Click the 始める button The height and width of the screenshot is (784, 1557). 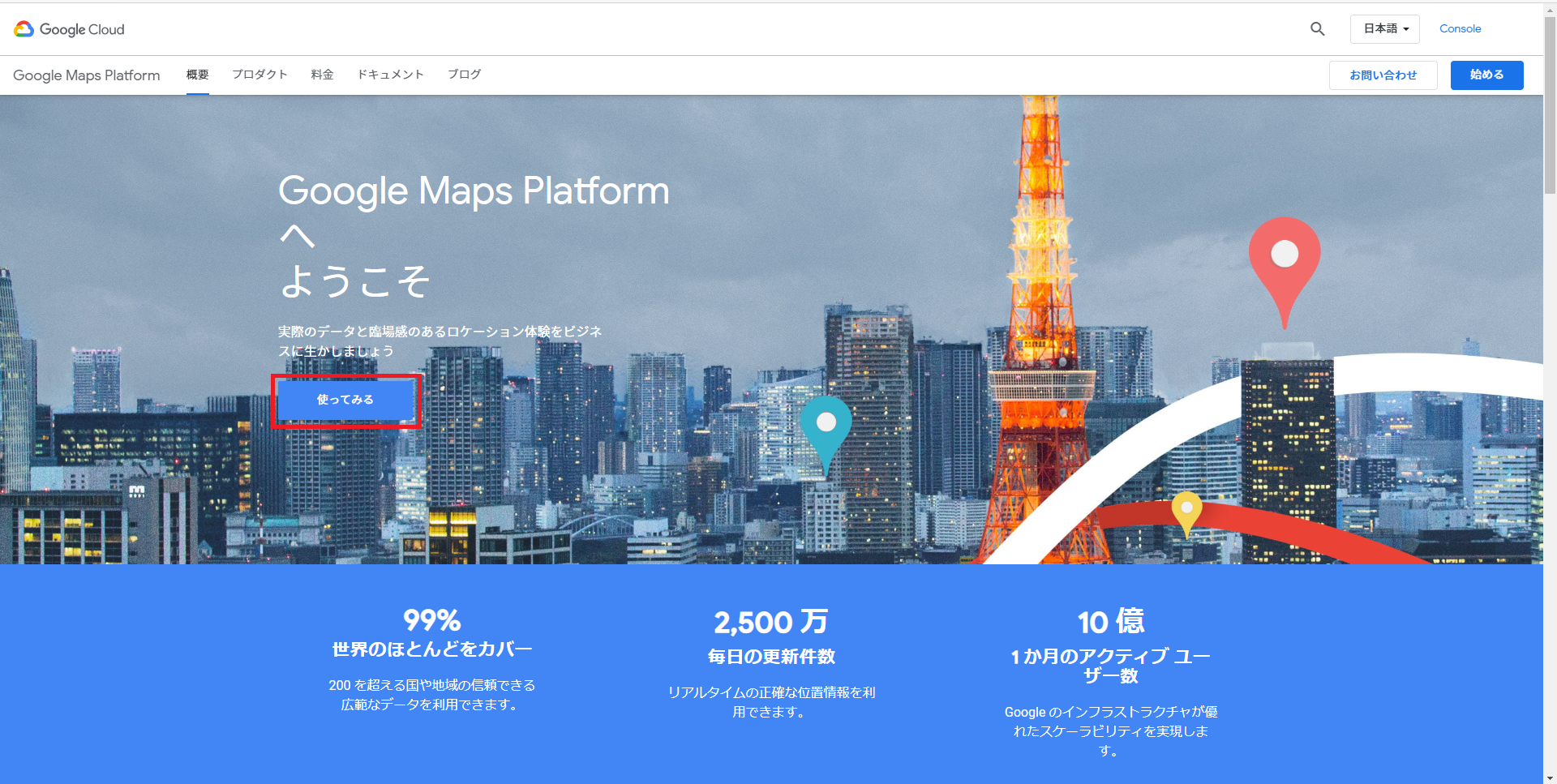pos(1487,75)
